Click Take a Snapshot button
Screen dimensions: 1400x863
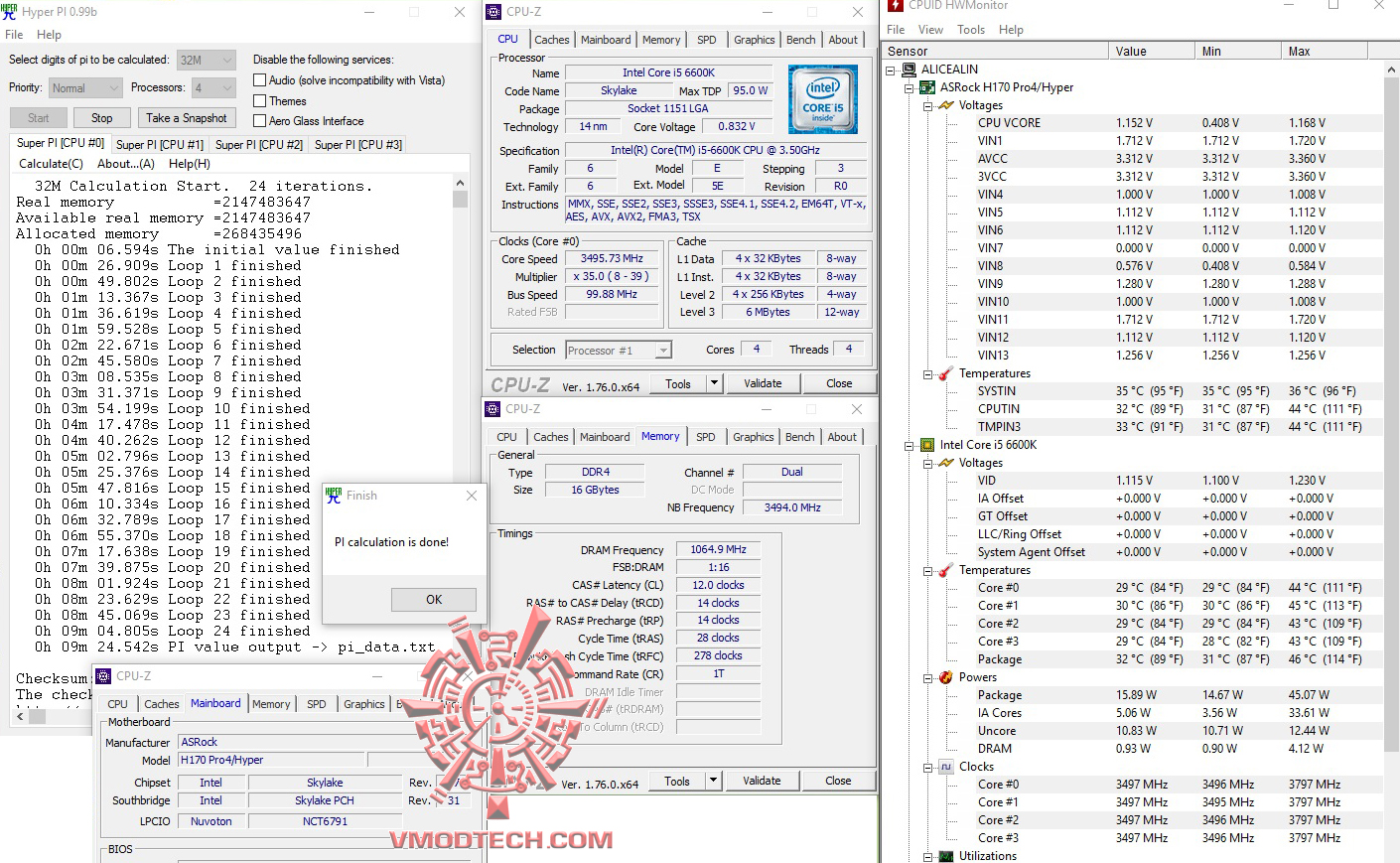187,118
